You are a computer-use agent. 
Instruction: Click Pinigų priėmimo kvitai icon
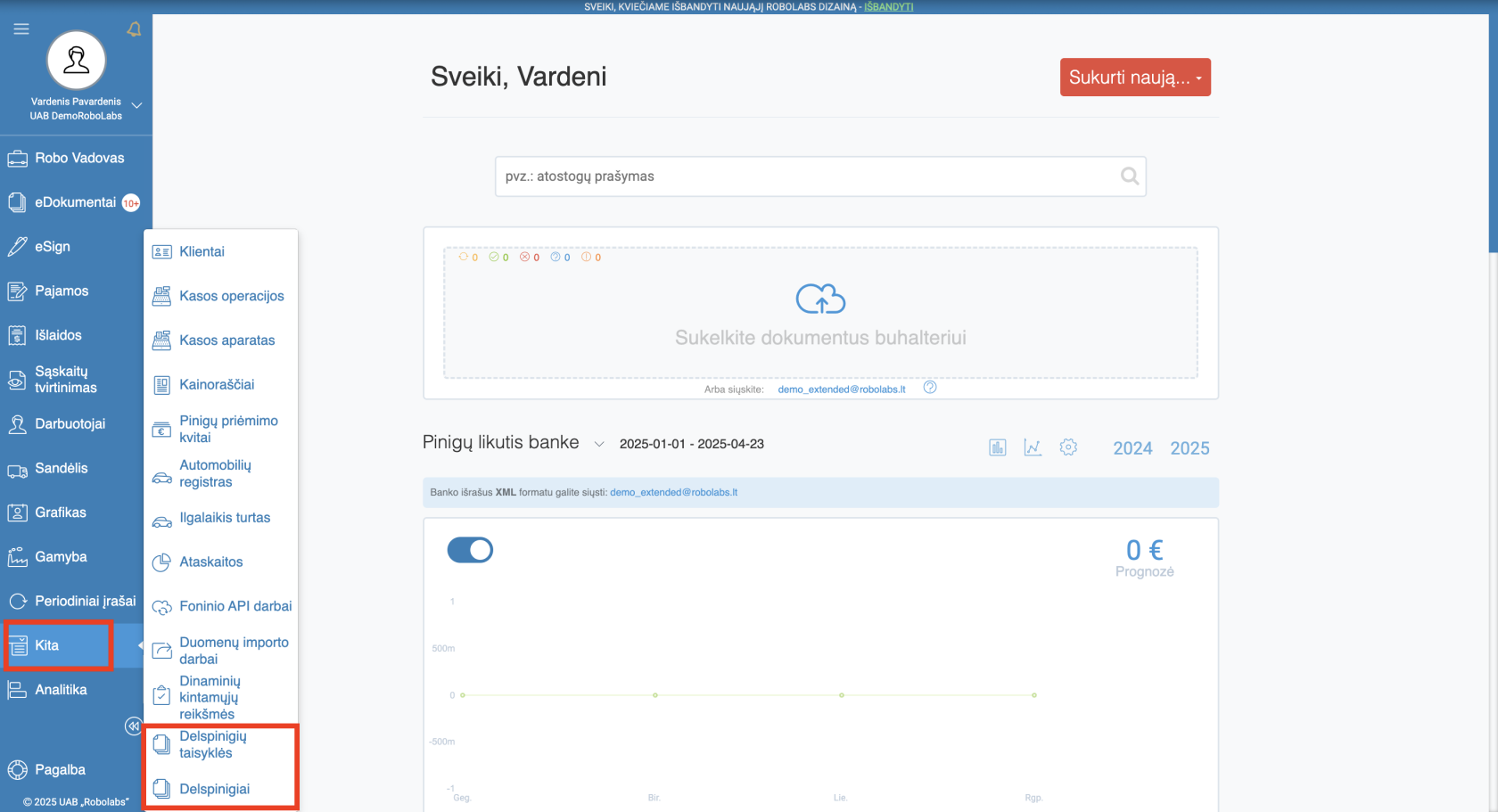coord(161,430)
